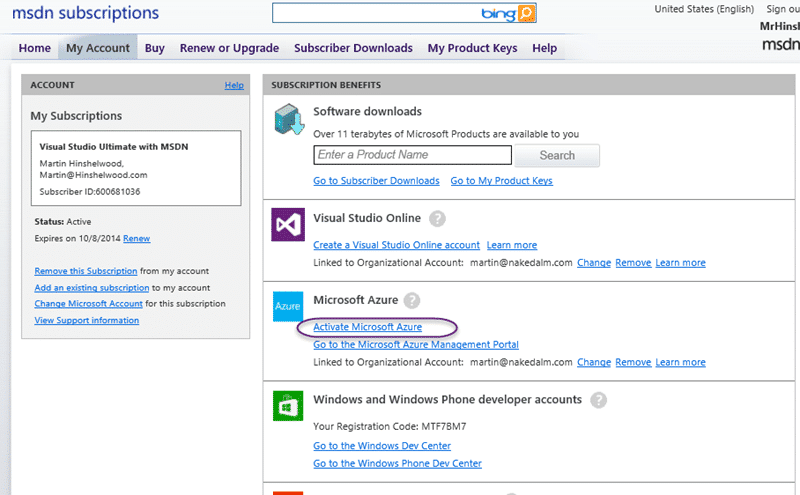Click the Software downloads box icon

pos(289,119)
